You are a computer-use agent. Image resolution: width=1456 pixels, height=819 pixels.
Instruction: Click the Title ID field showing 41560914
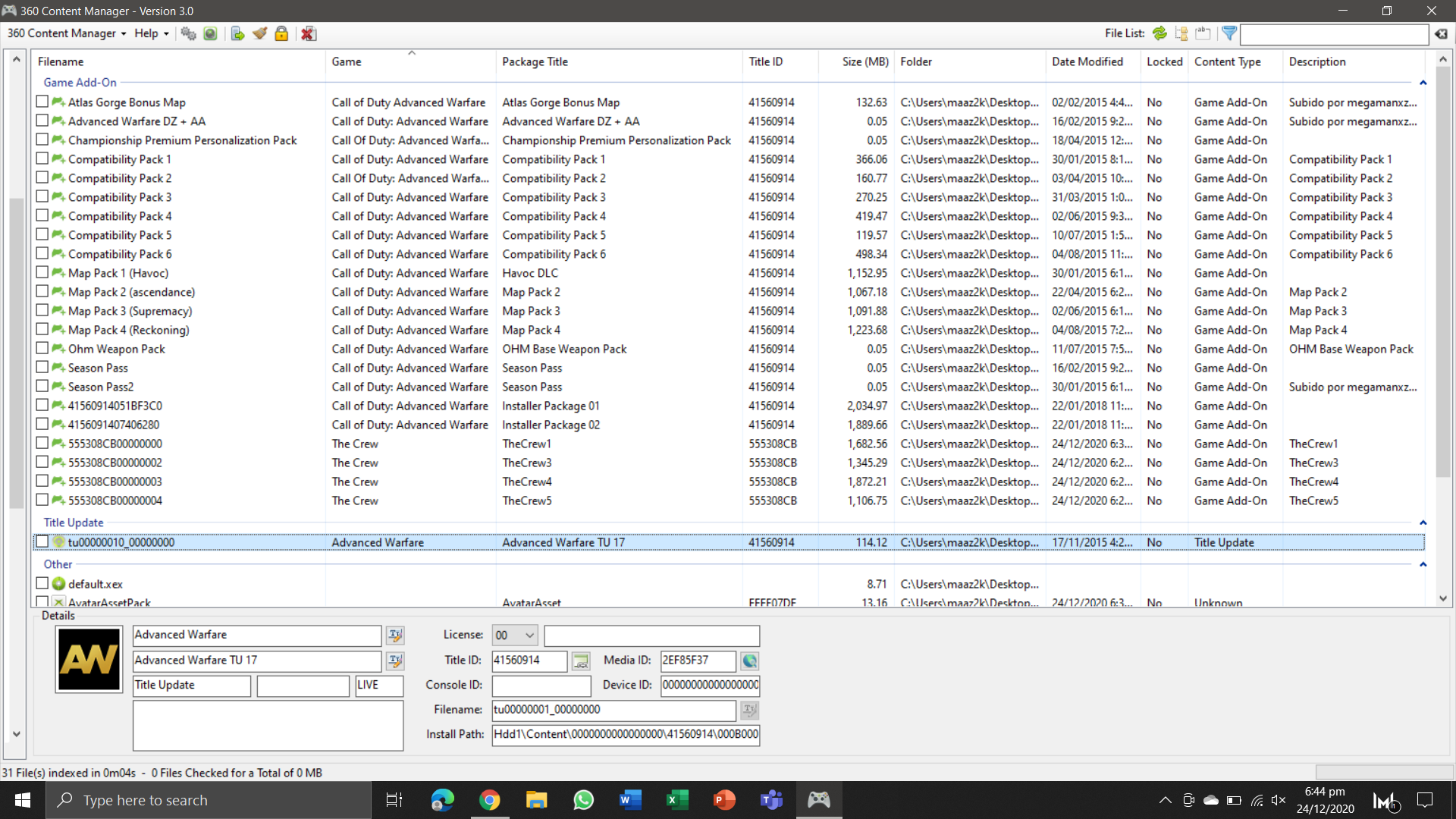click(529, 661)
